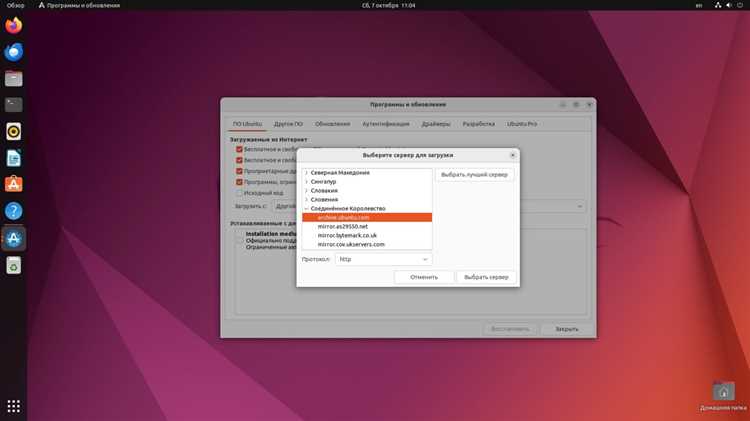Toggle the 'Проприетарные…' checkbox in main window
The height and width of the screenshot is (421, 750).
(239, 171)
